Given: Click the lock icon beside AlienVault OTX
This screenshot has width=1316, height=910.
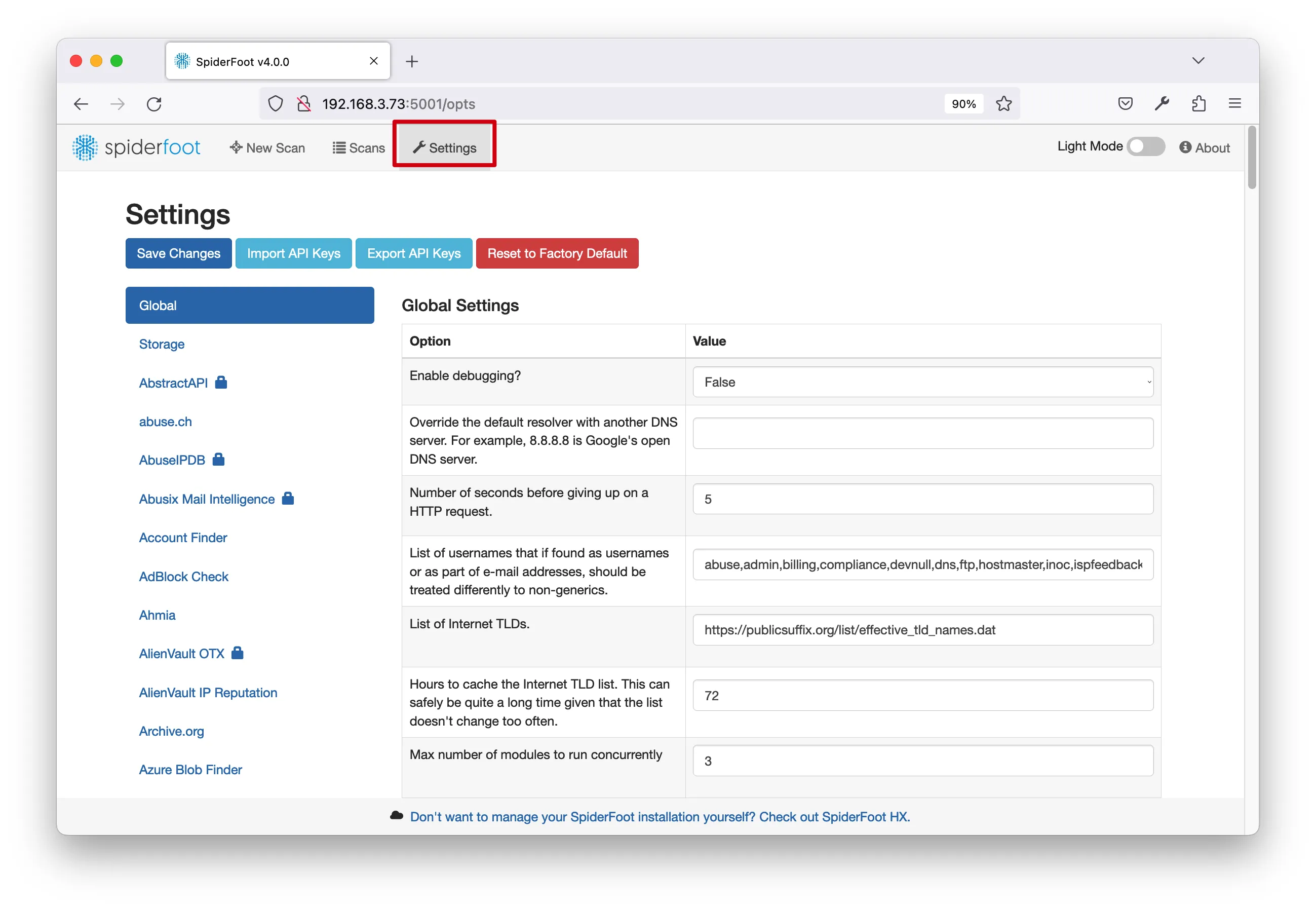Looking at the screenshot, I should 238,653.
